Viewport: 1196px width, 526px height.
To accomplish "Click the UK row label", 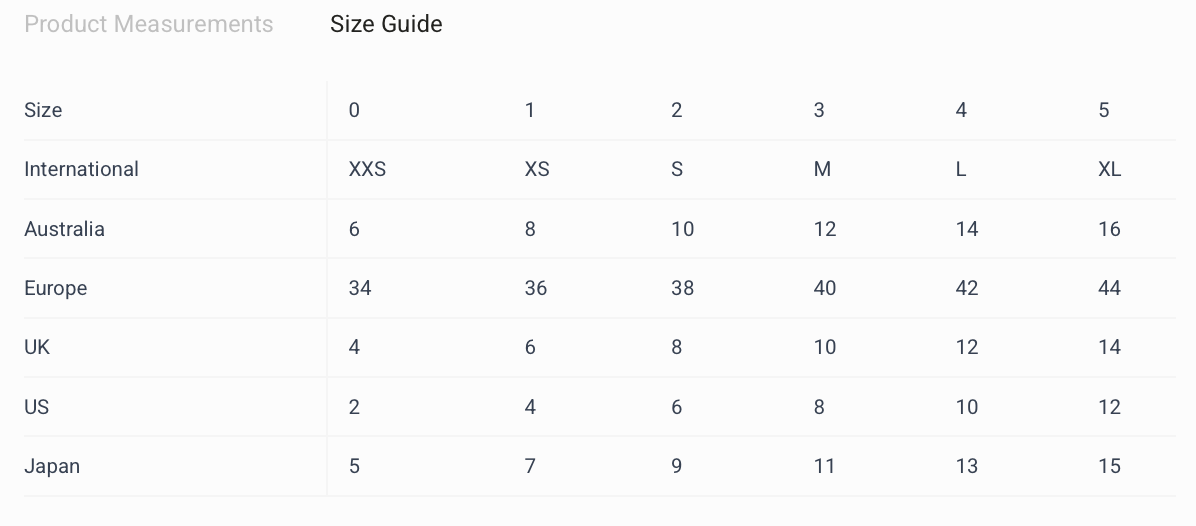I will [37, 347].
